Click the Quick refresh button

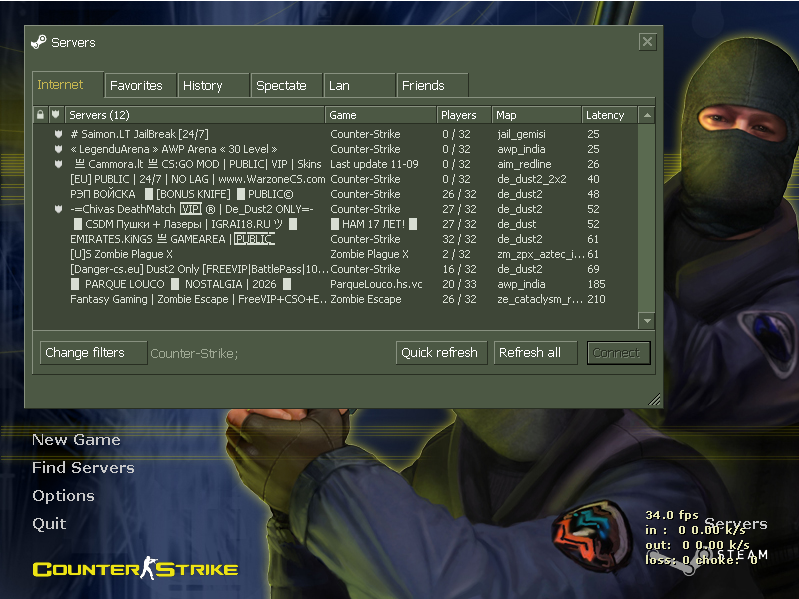440,353
